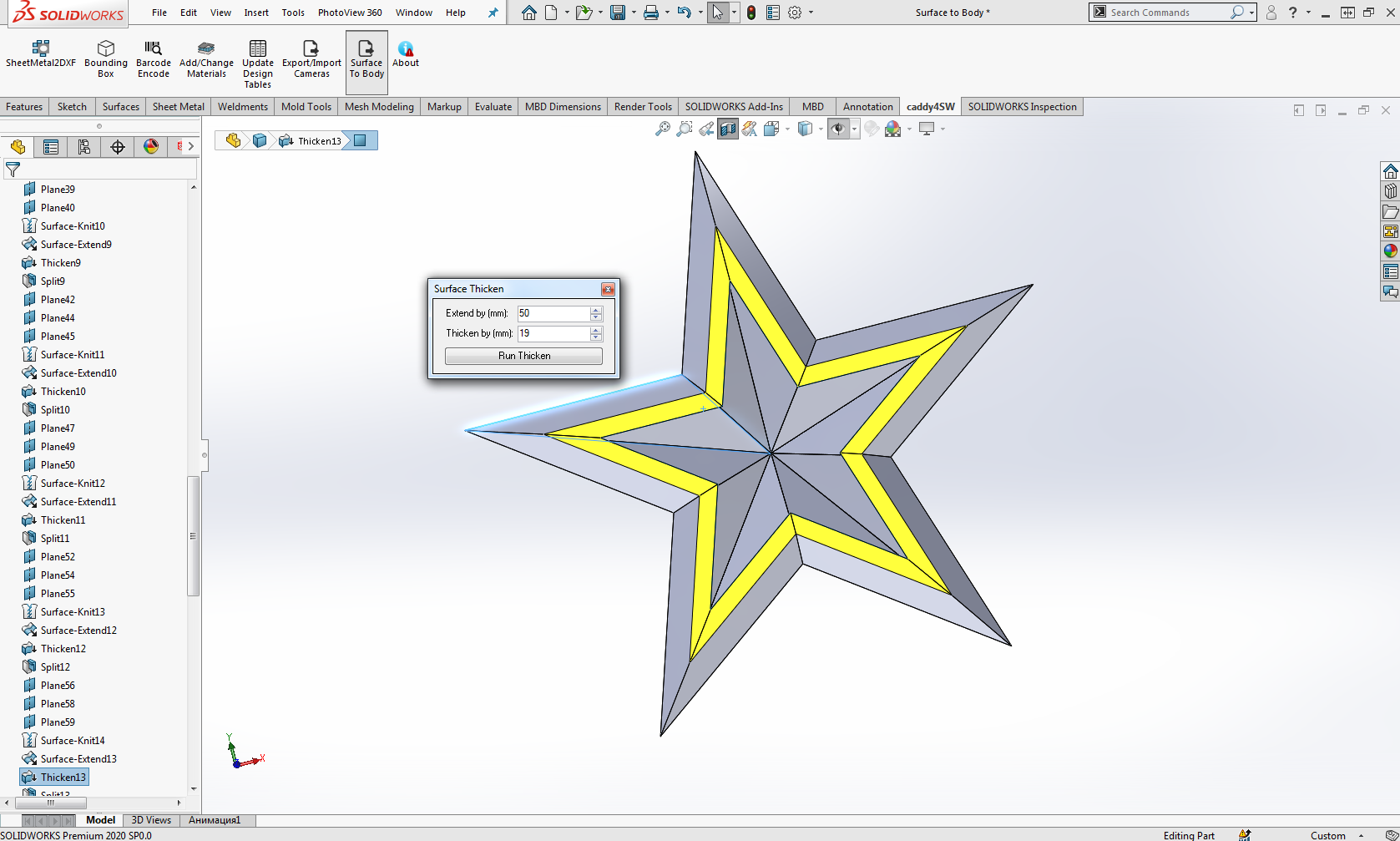This screenshot has height=841, width=1400.
Task: Open the Barcode Encode tool
Action: [x=153, y=48]
